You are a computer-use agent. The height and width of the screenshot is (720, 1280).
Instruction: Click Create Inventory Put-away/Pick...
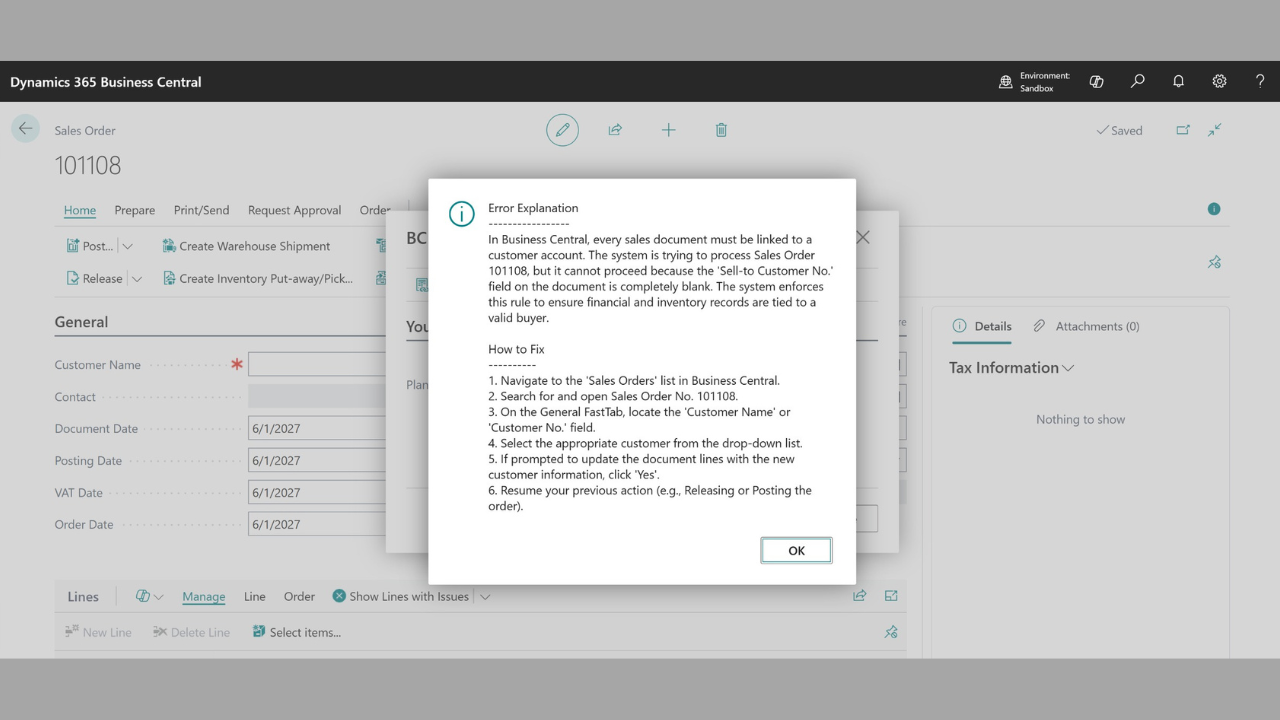pos(257,279)
